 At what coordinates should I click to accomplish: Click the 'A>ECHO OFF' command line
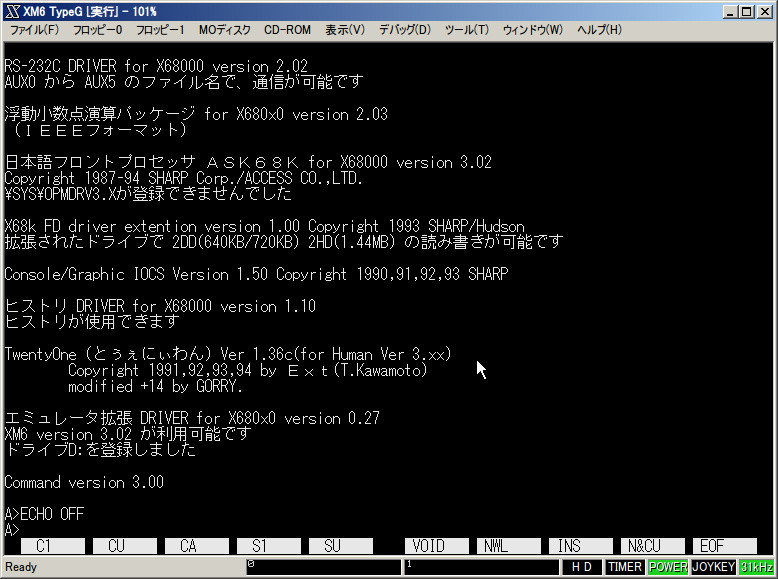[x=44, y=514]
